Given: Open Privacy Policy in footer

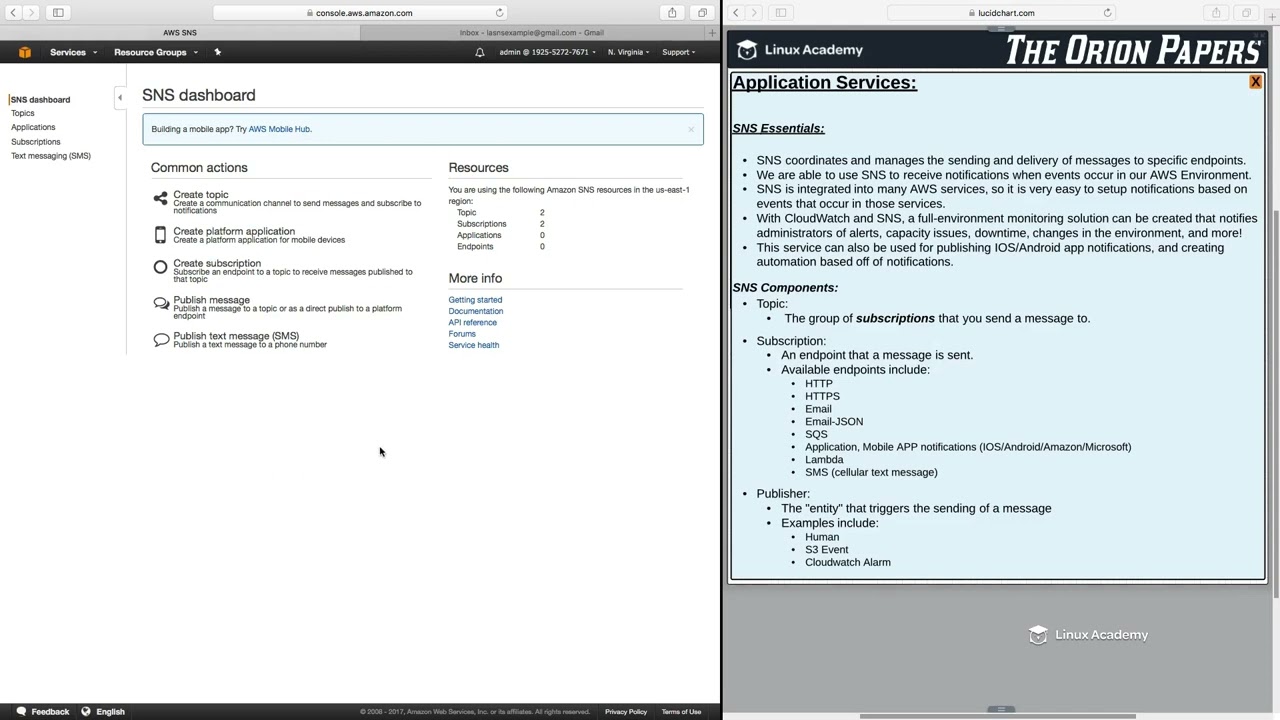Looking at the screenshot, I should pos(626,712).
